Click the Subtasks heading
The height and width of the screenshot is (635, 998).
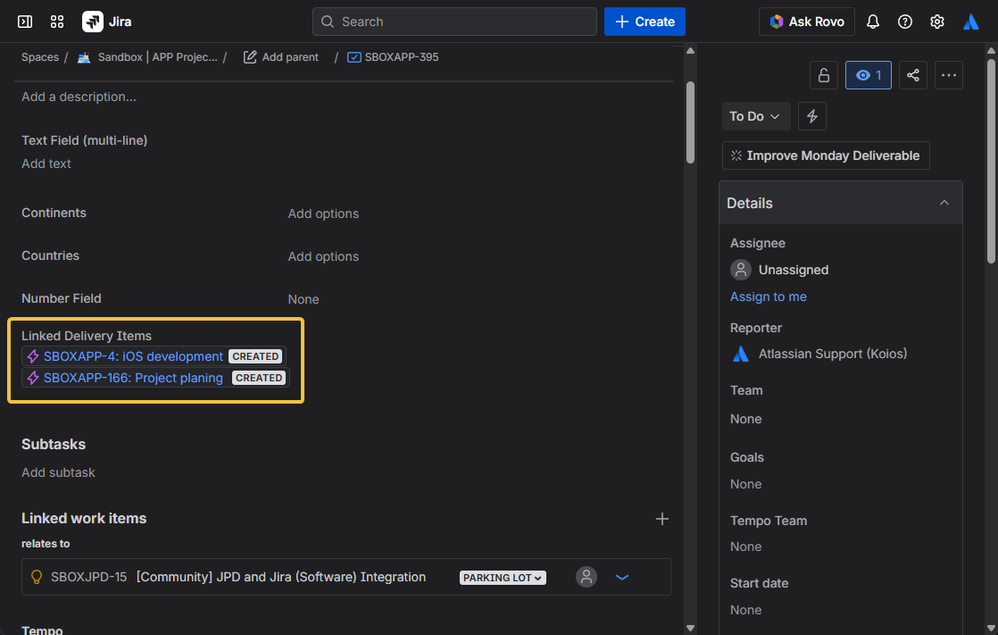click(x=53, y=444)
